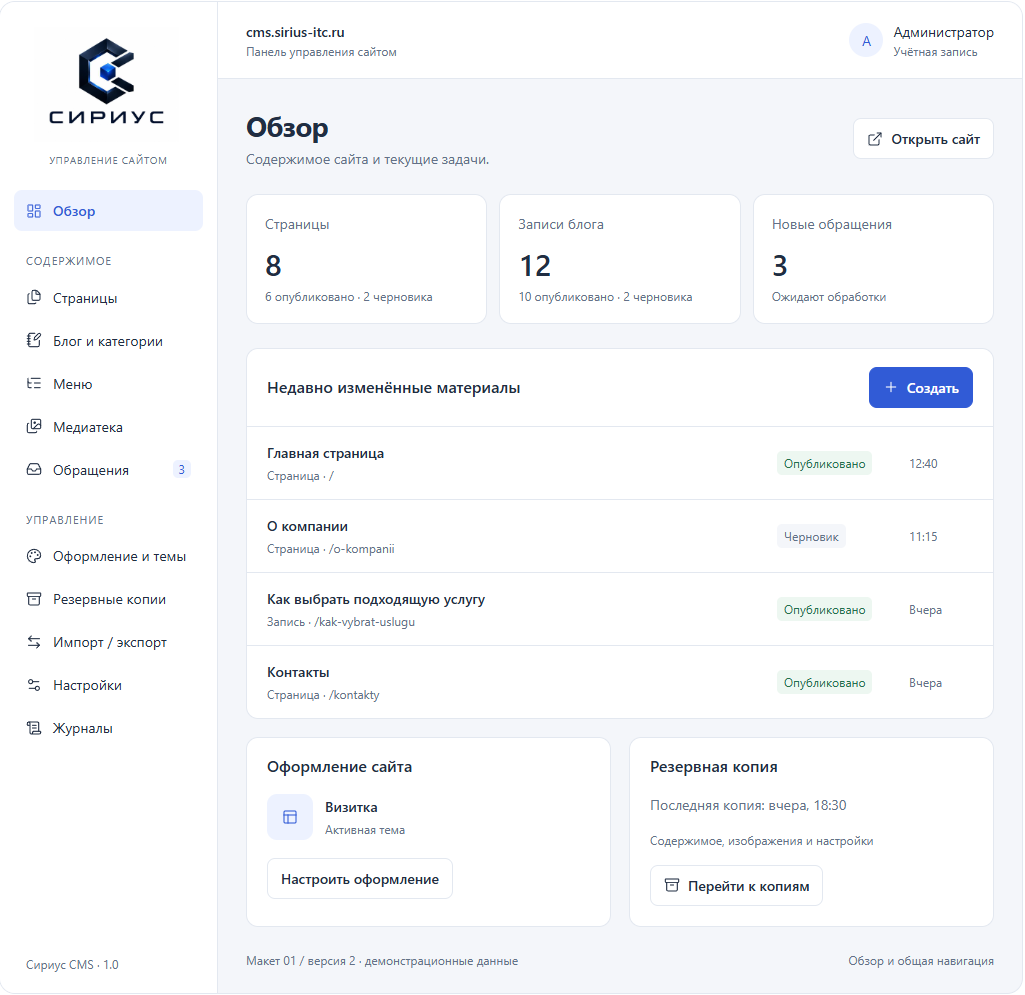
Task: Click the Страницы pages icon in sidebar
Action: coord(34,298)
